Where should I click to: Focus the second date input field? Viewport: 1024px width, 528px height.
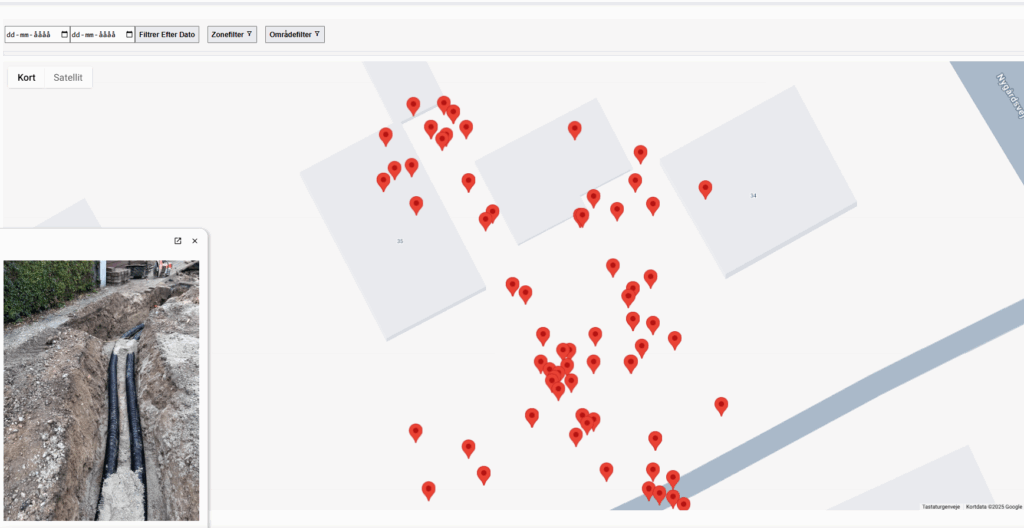94,34
